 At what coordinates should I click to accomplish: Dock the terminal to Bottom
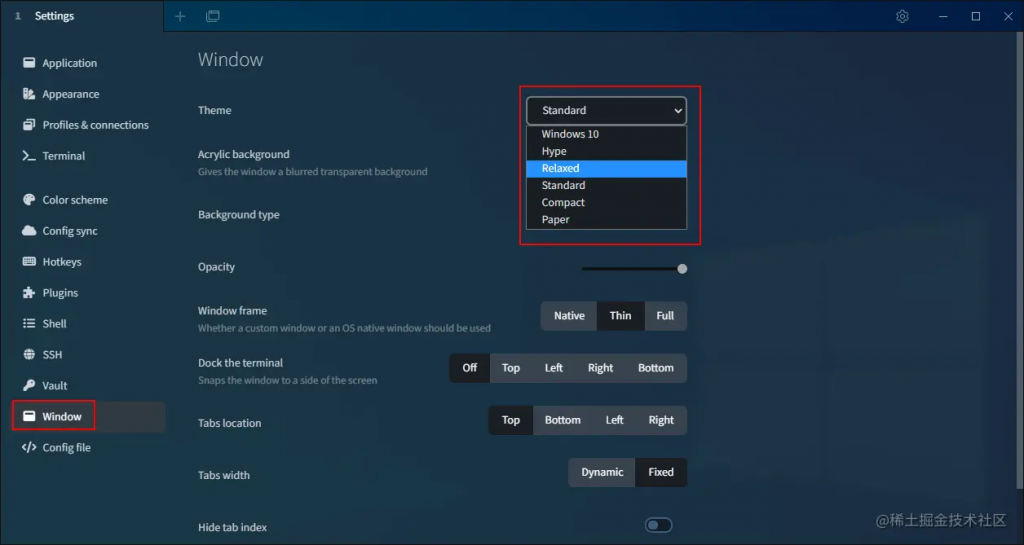tap(656, 368)
